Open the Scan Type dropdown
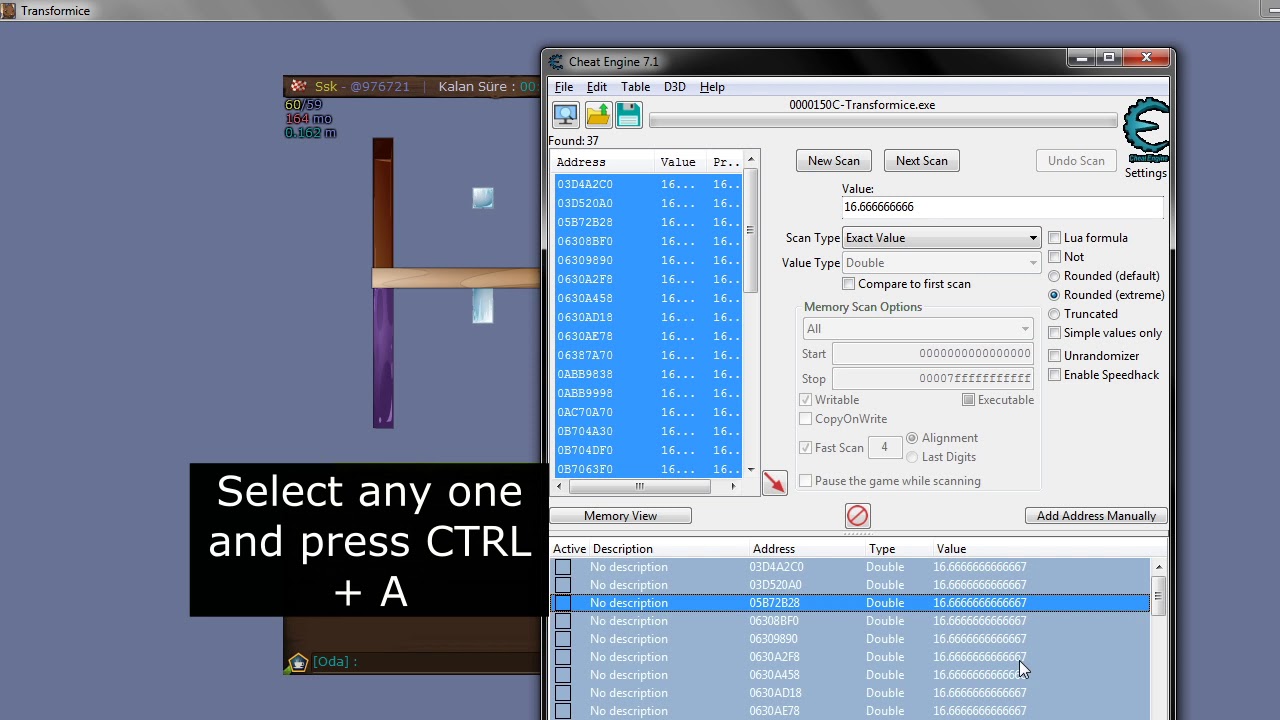1280x720 pixels. click(x=941, y=238)
